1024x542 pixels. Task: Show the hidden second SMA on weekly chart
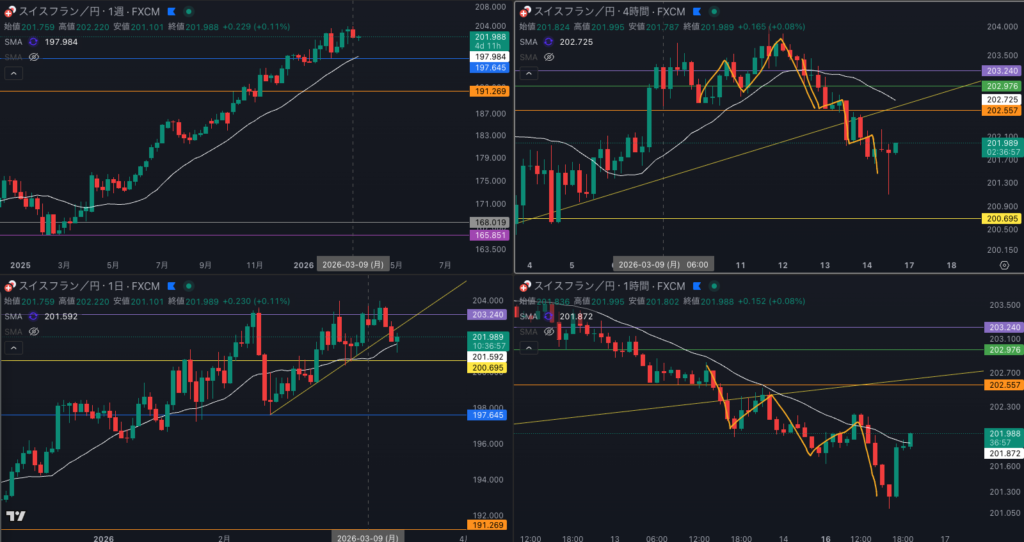pos(33,57)
